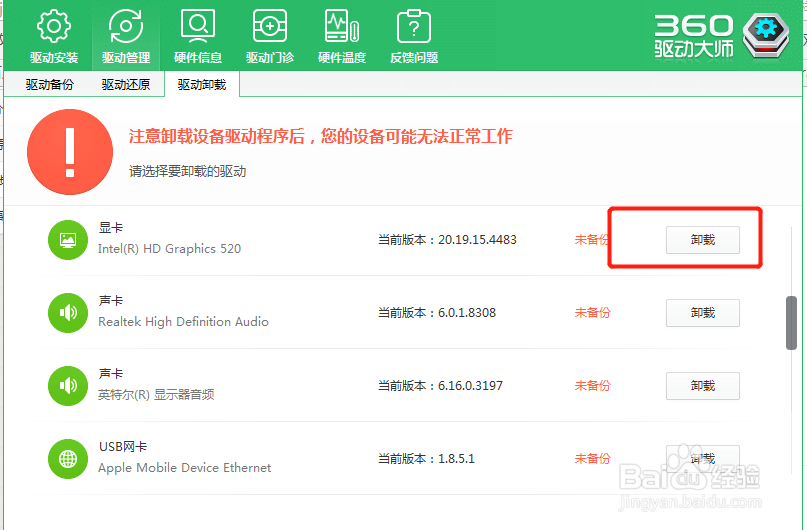This screenshot has width=807, height=530.
Task: Switch to the 驱动备份 tab
Action: point(50,84)
